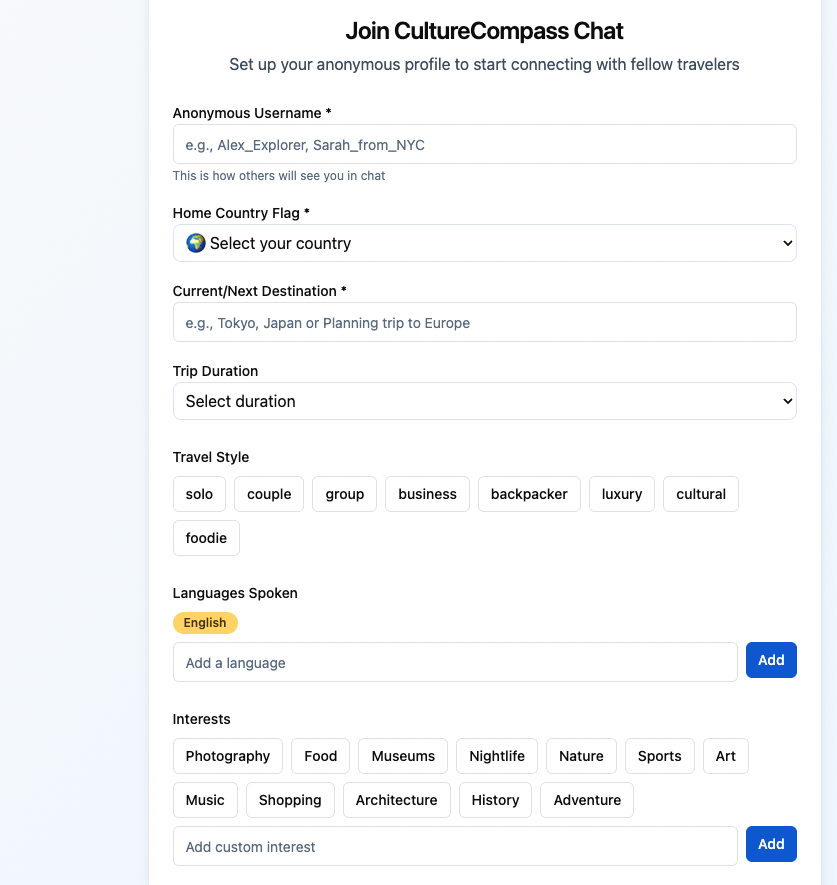This screenshot has width=837, height=885.
Task: Click the Interests label
Action: pyautogui.click(x=201, y=719)
